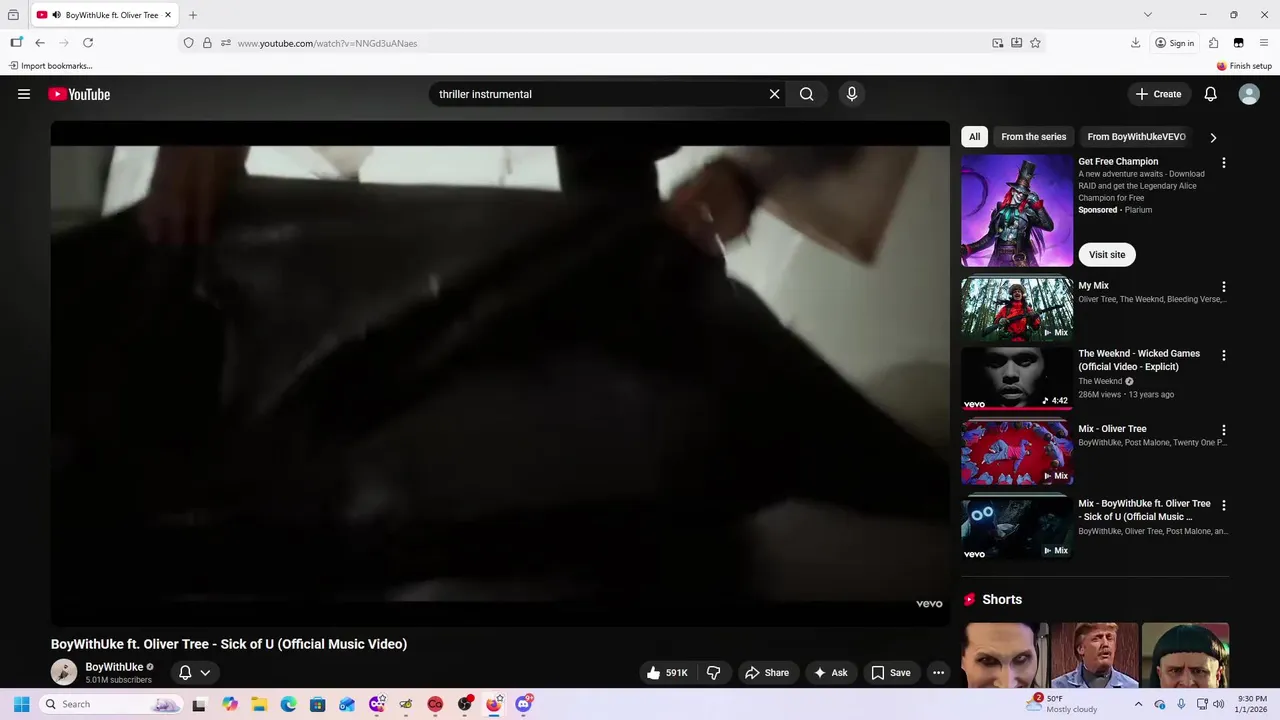Screen dimensions: 1280x720
Task: Open options for the Wicked Games video
Action: click(x=1223, y=355)
